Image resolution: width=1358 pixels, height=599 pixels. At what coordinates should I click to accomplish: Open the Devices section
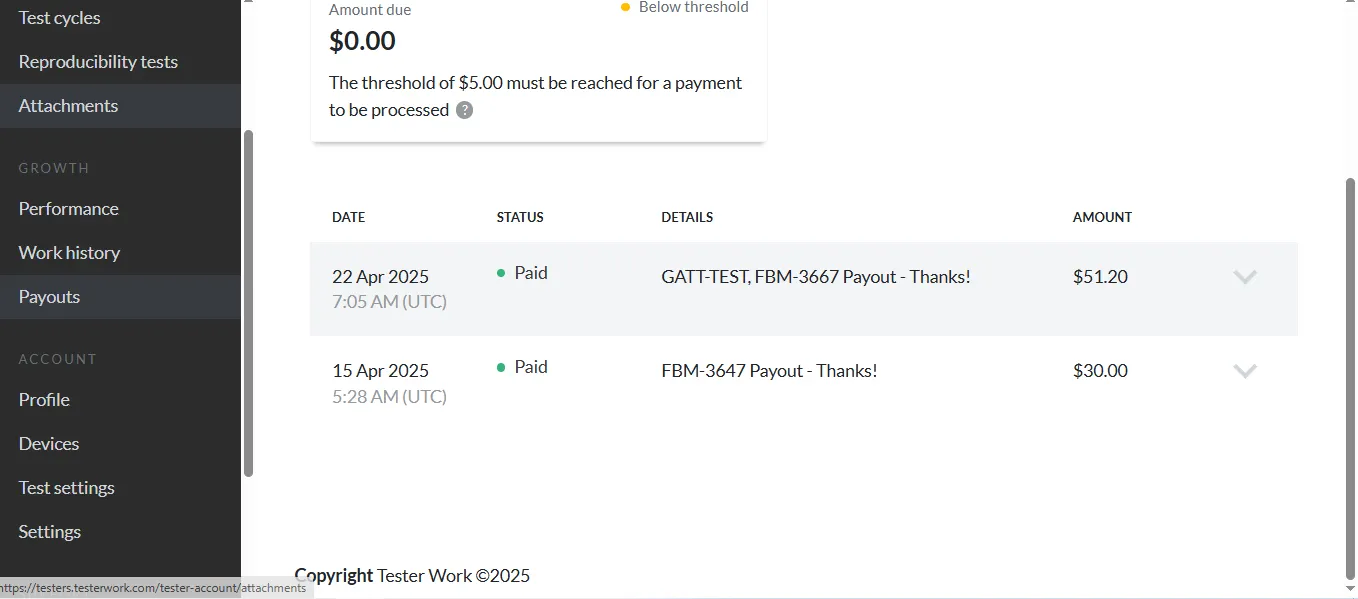click(48, 443)
